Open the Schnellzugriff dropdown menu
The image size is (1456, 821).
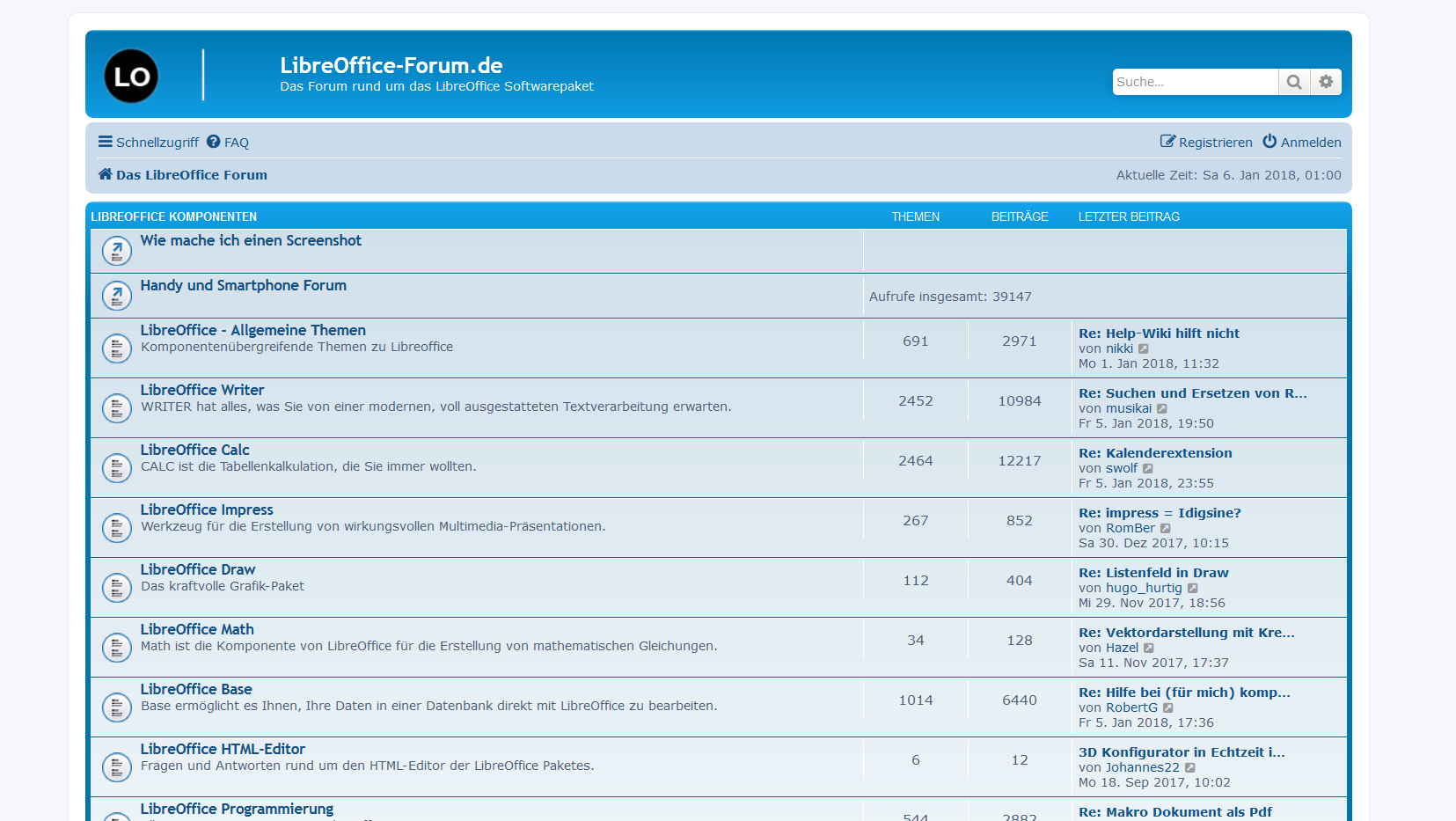click(x=149, y=142)
